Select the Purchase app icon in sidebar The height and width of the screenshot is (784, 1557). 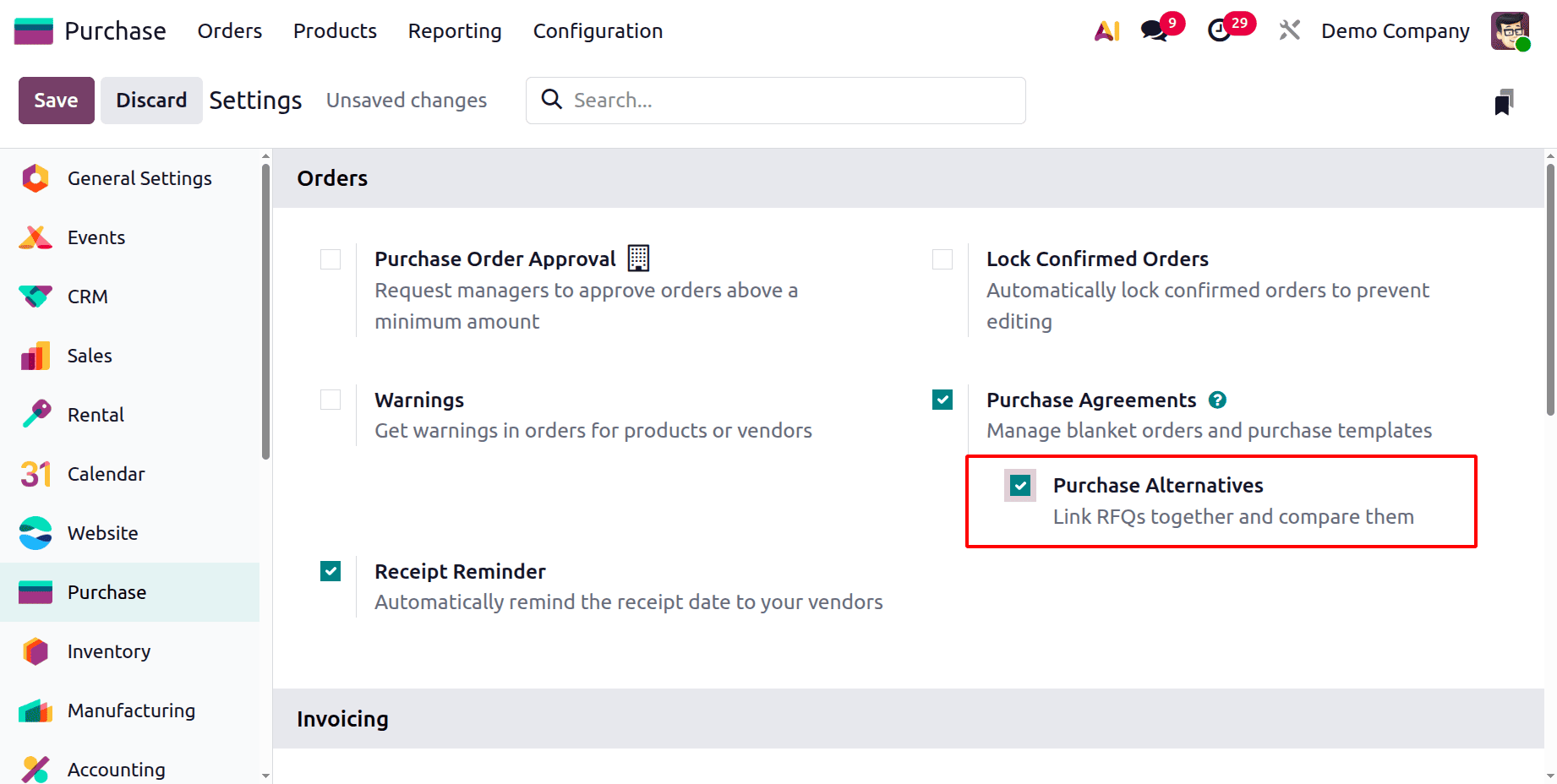tap(35, 592)
